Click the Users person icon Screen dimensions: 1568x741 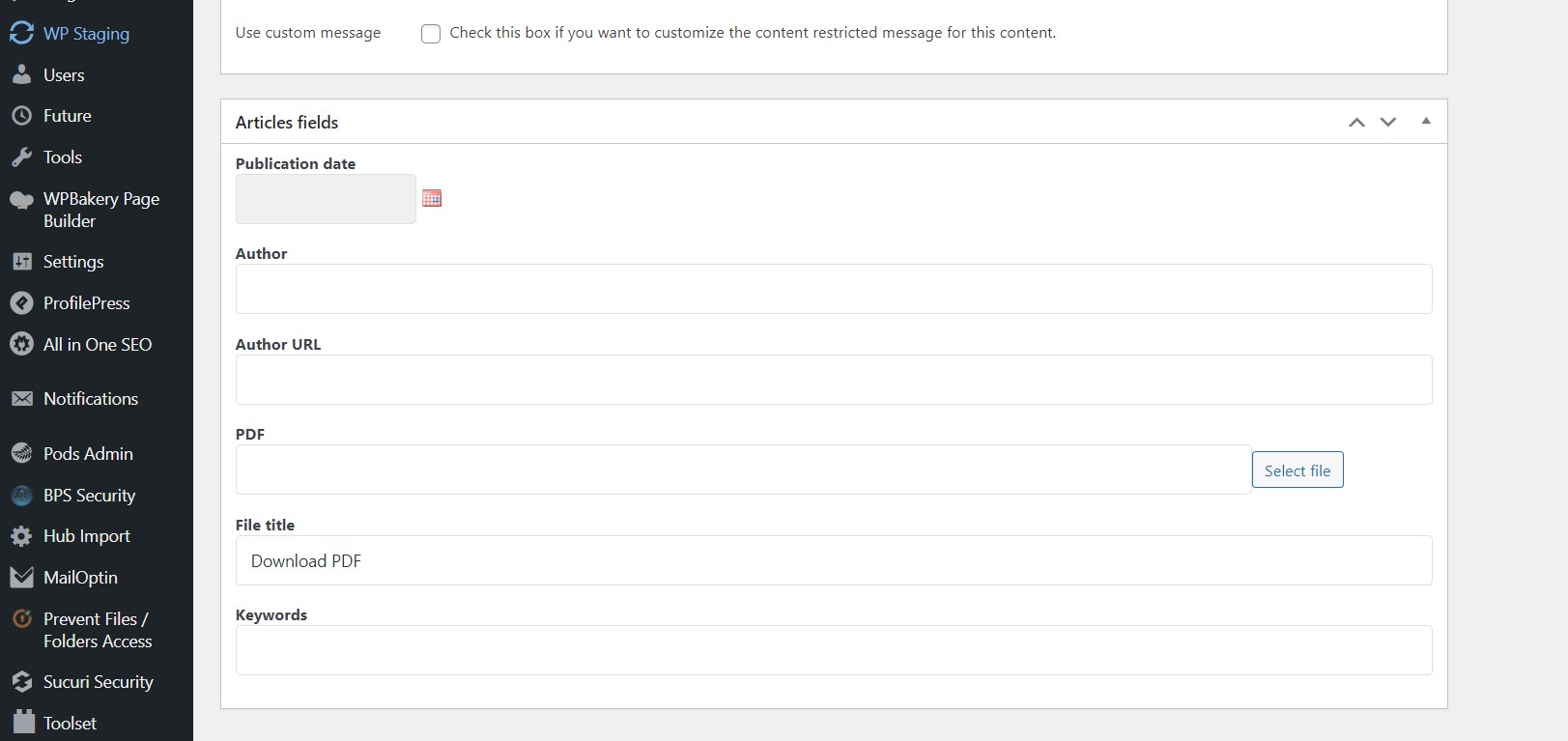(21, 74)
